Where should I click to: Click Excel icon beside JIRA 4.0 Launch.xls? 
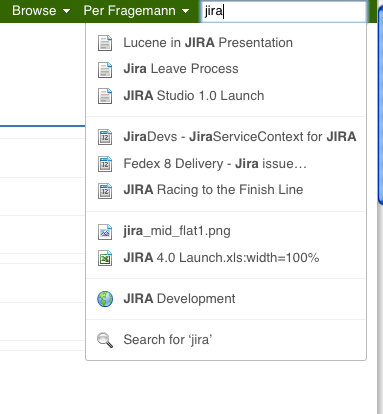tap(105, 258)
